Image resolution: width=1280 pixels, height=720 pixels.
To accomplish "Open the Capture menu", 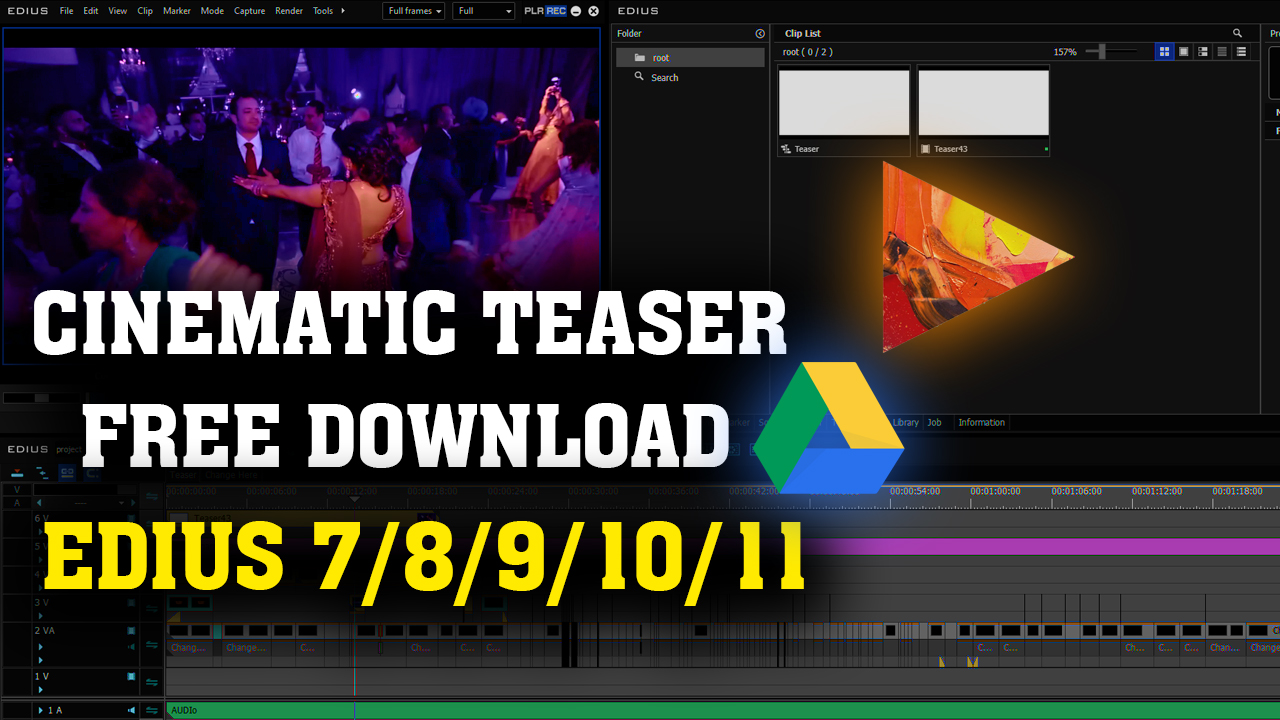I will coord(250,11).
